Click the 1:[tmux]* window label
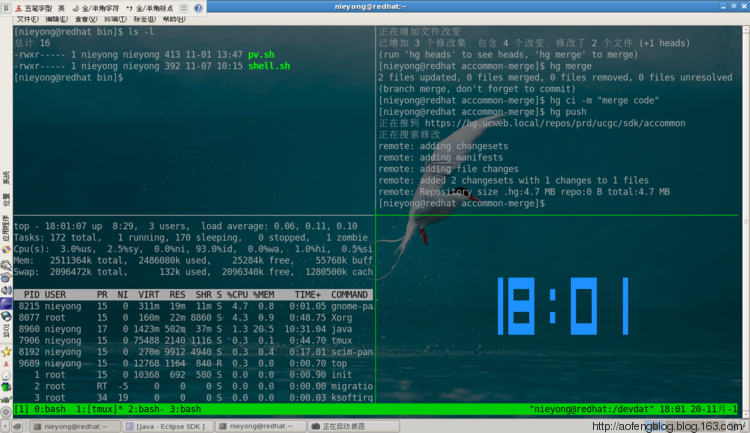 click(97, 409)
